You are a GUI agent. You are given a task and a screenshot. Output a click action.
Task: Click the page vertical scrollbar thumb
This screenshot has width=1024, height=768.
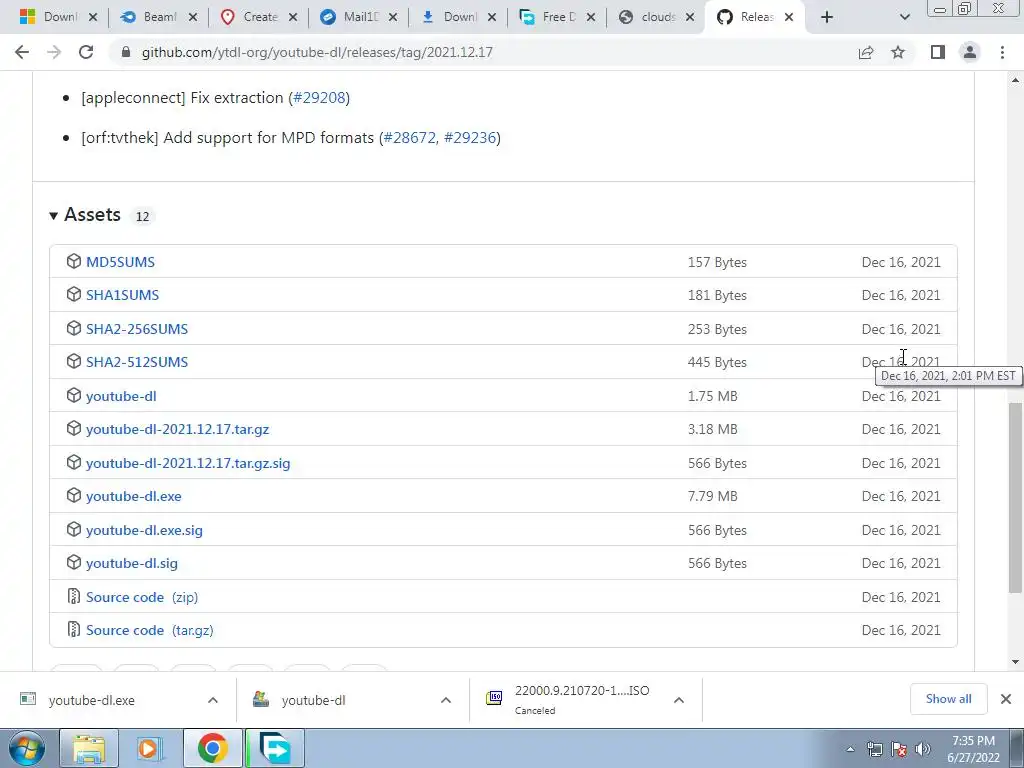(1015, 498)
